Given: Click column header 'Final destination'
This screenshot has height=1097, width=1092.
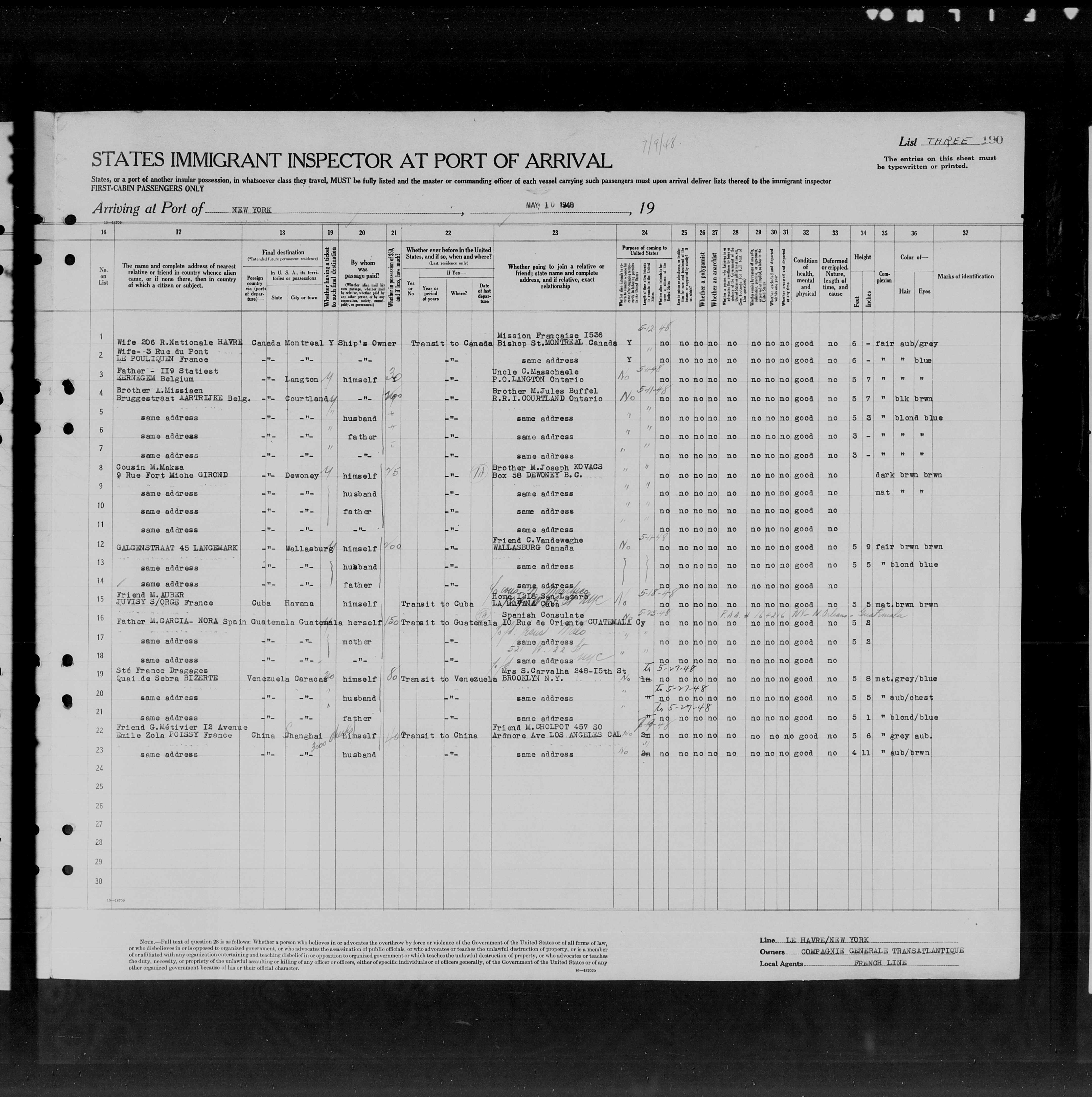Looking at the screenshot, I should coord(283,252).
